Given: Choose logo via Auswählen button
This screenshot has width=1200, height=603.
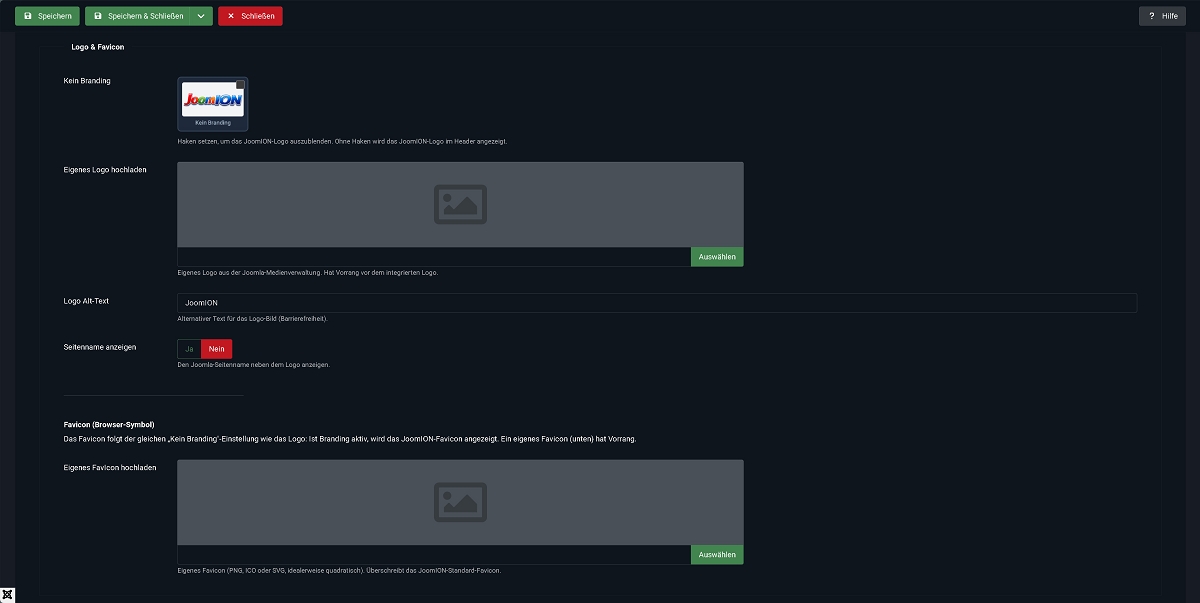Looking at the screenshot, I should tap(717, 257).
